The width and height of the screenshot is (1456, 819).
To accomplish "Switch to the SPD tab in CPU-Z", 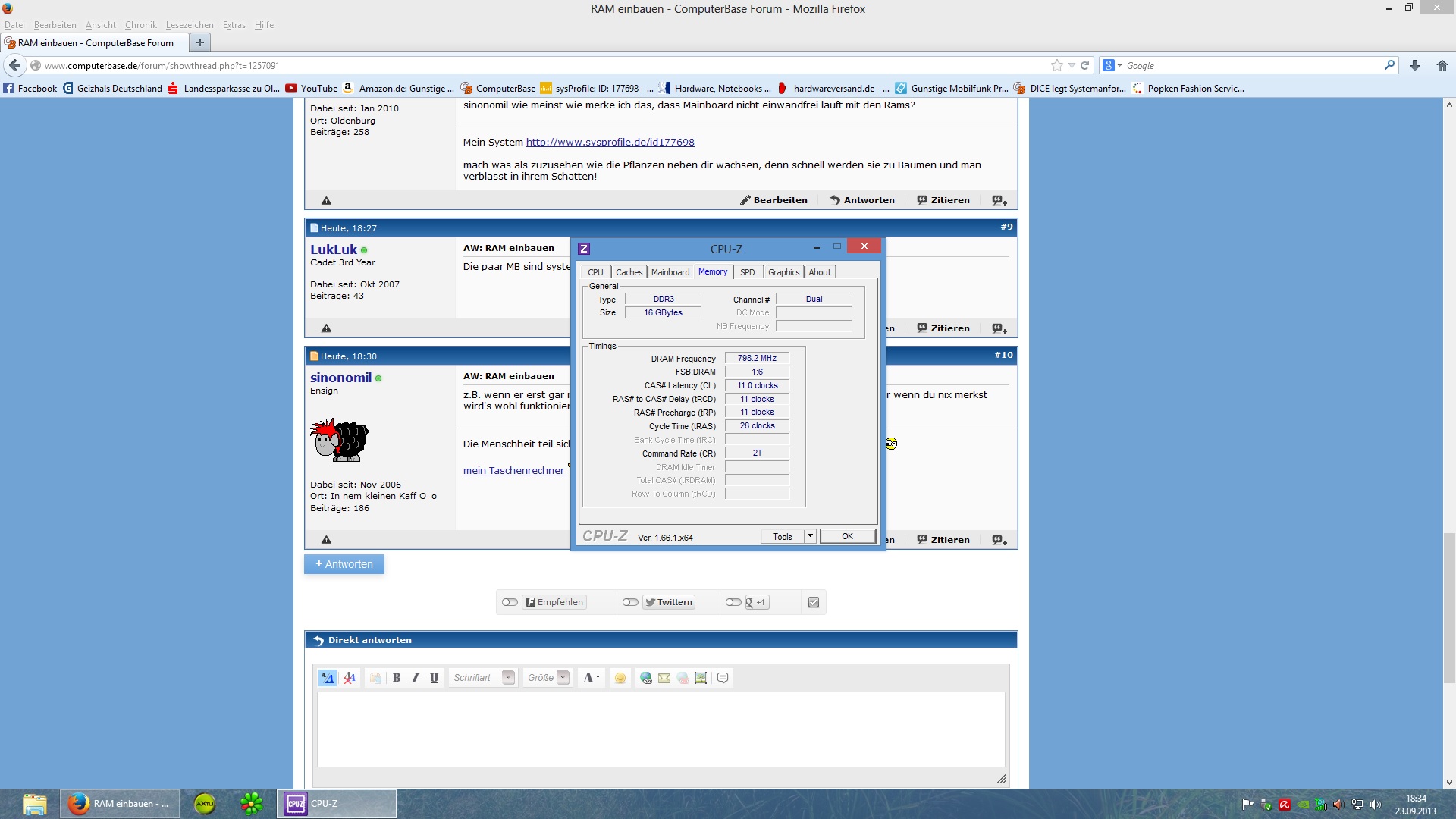I will [x=747, y=272].
